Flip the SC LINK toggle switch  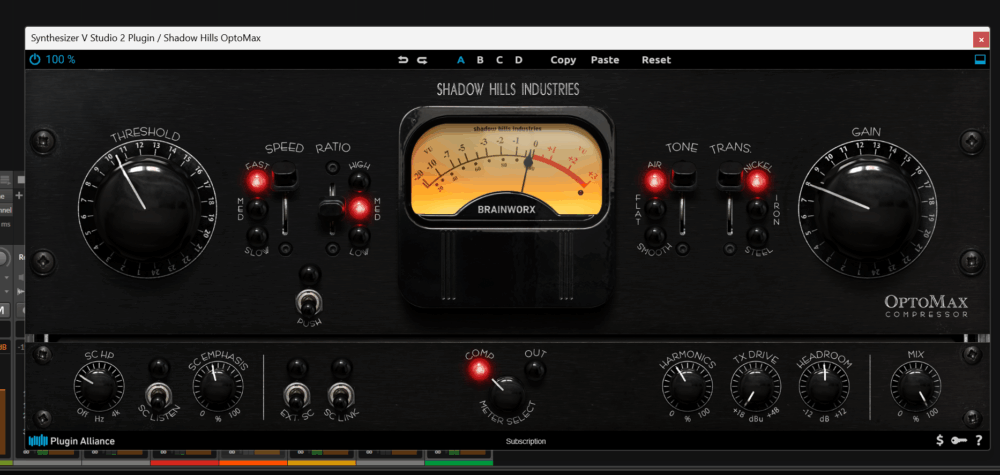coord(341,395)
